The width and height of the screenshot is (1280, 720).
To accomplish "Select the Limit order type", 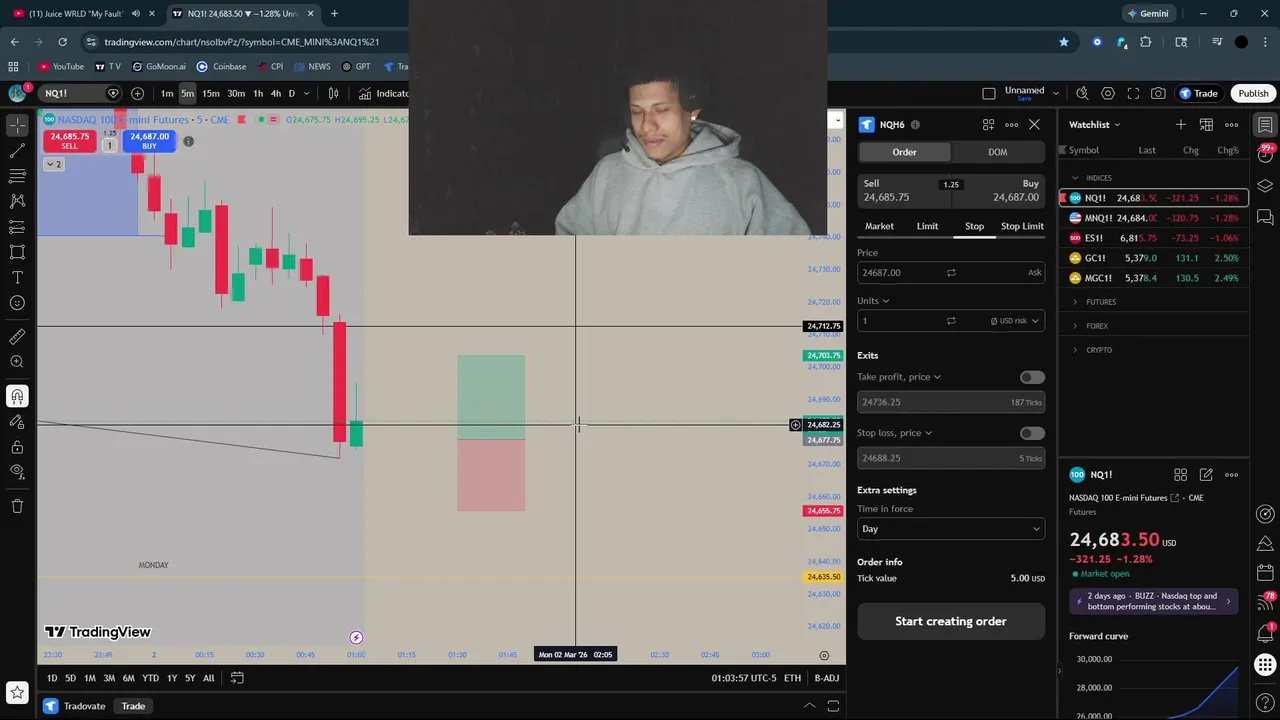I will [x=927, y=226].
